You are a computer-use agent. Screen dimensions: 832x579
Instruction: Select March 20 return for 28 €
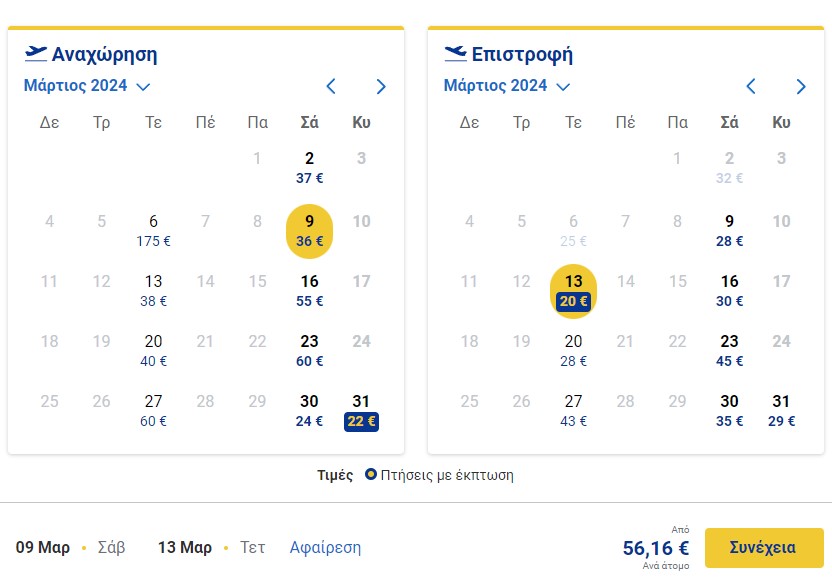click(x=574, y=351)
